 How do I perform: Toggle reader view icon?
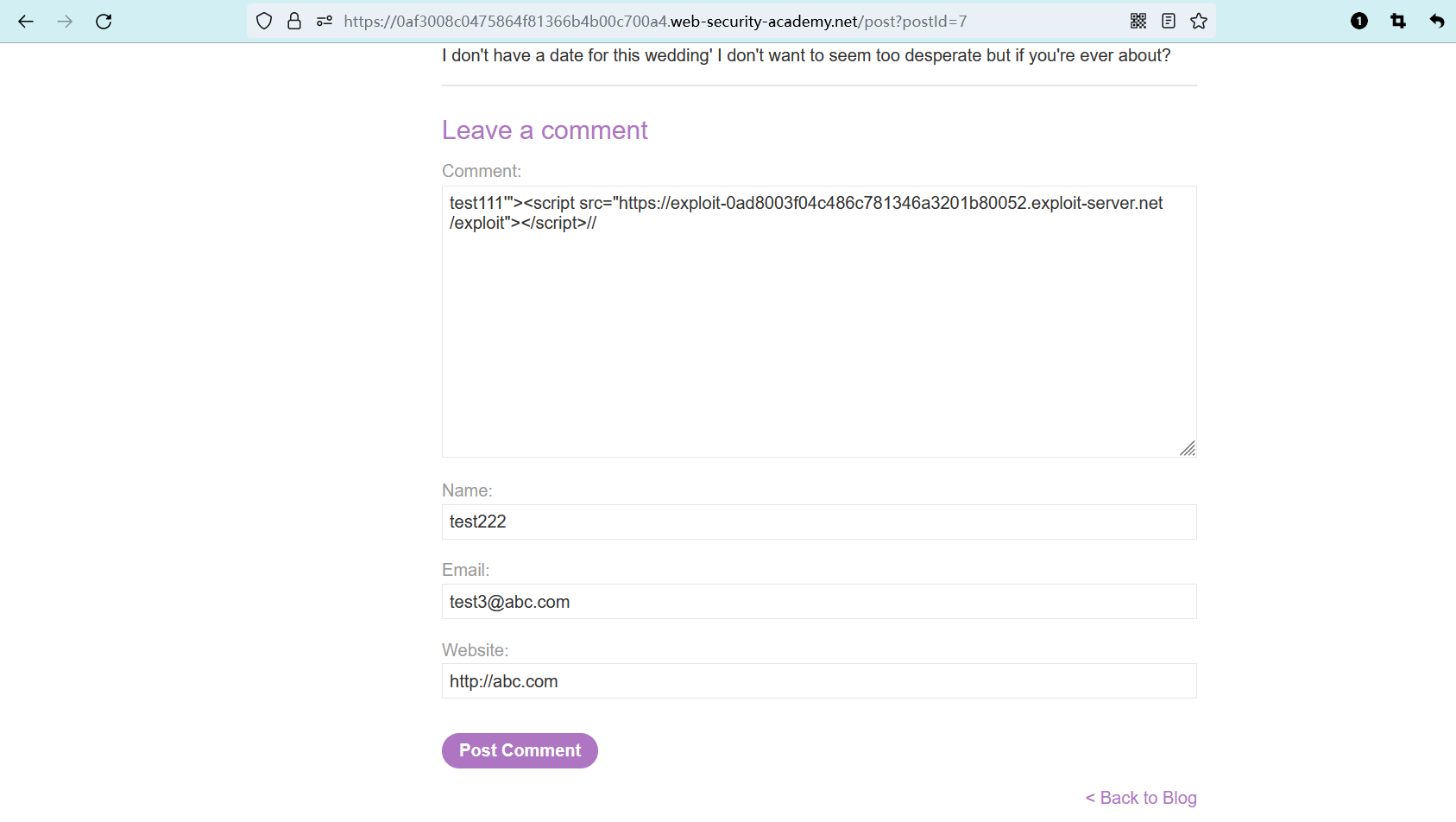pyautogui.click(x=1169, y=22)
